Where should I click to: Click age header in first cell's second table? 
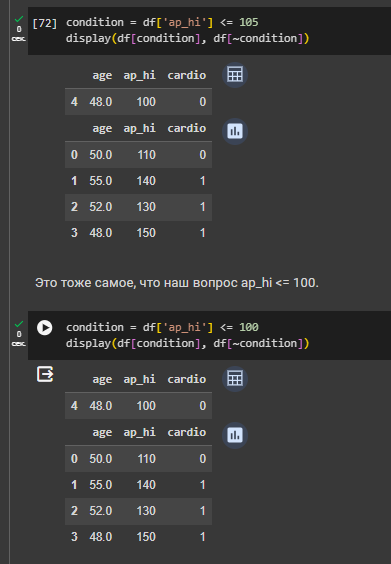[102, 128]
